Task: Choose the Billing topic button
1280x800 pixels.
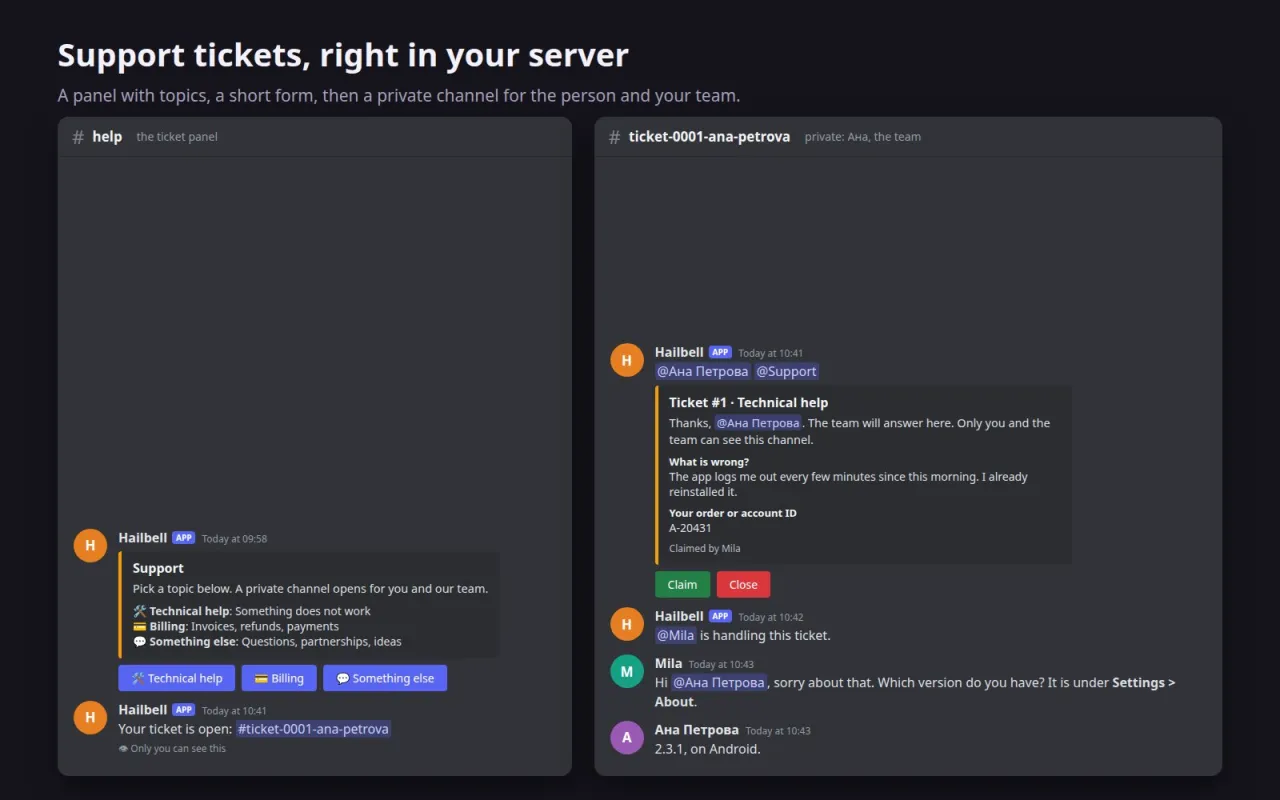Action: tap(279, 678)
